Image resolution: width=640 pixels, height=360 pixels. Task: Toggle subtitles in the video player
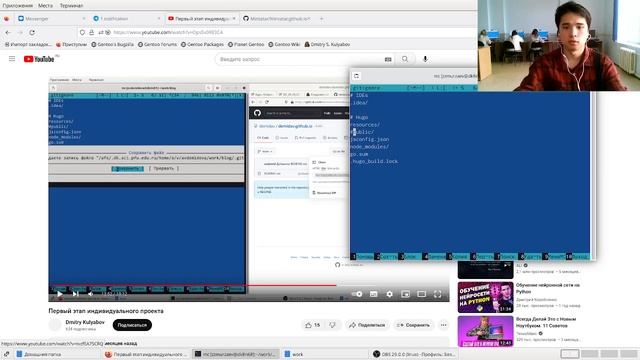click(x=373, y=294)
